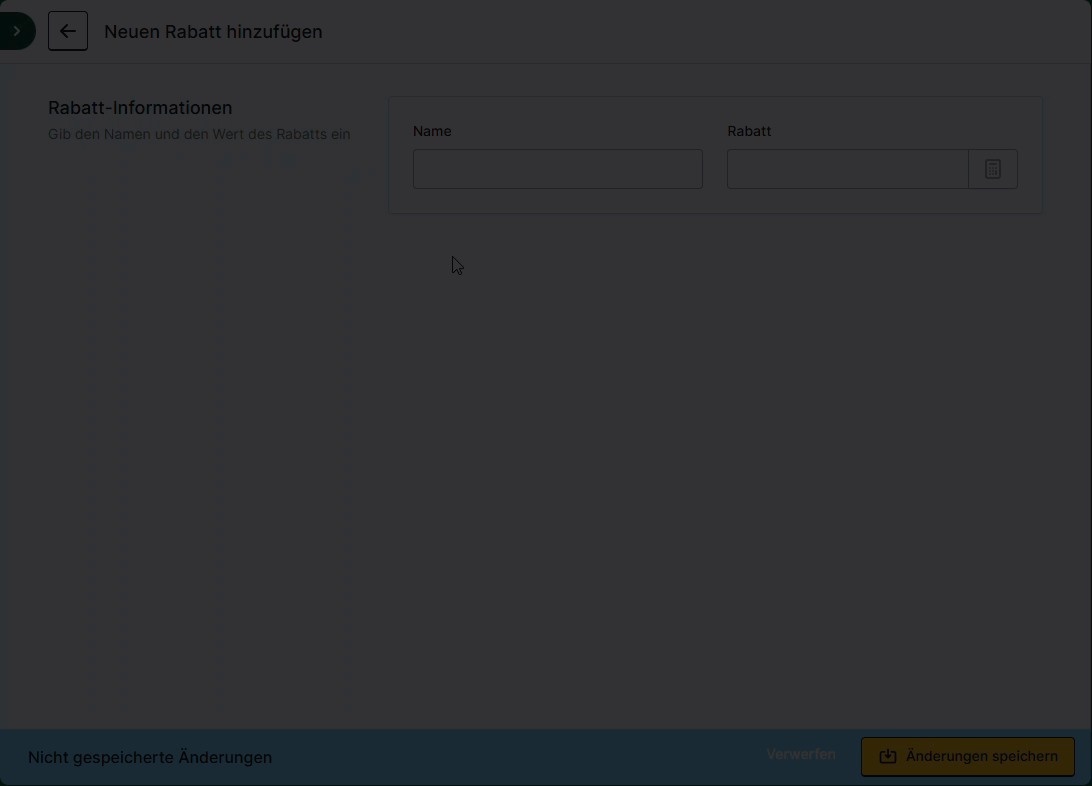Select the Rabatt-Informationen section heading
The image size is (1092, 786).
pyautogui.click(x=140, y=108)
